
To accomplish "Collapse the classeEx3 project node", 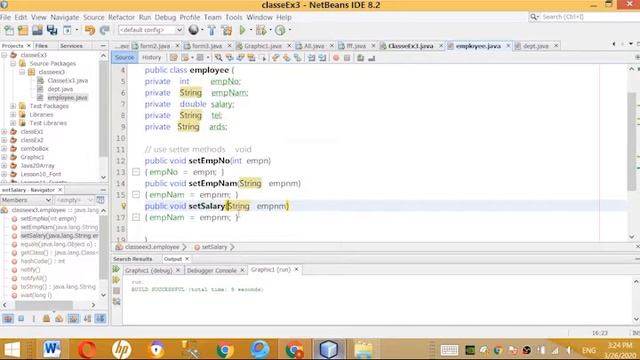I will point(4,55).
